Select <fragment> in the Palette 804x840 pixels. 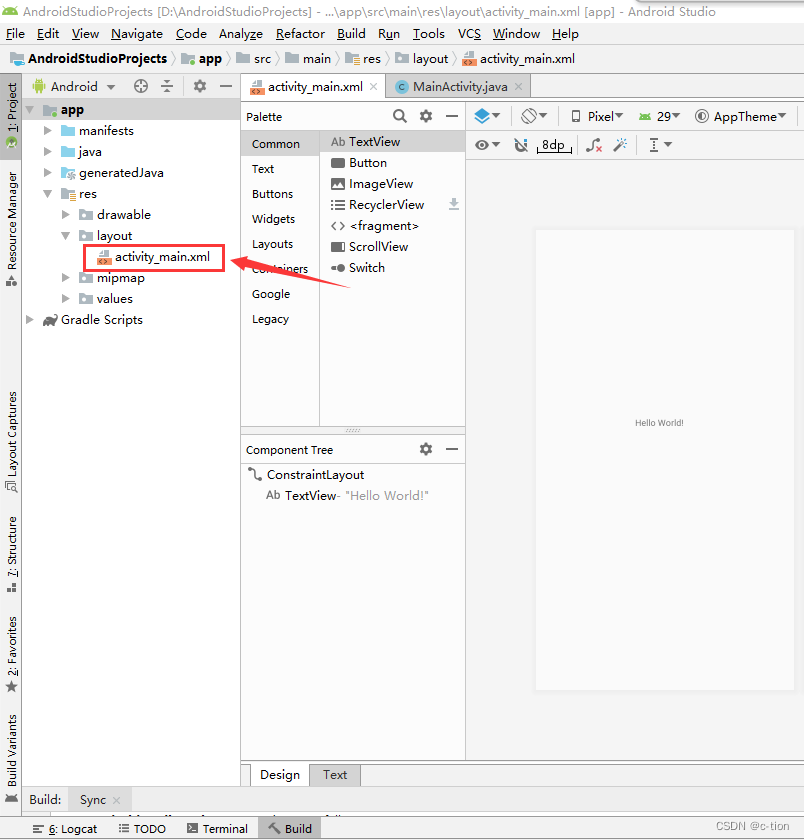point(392,226)
